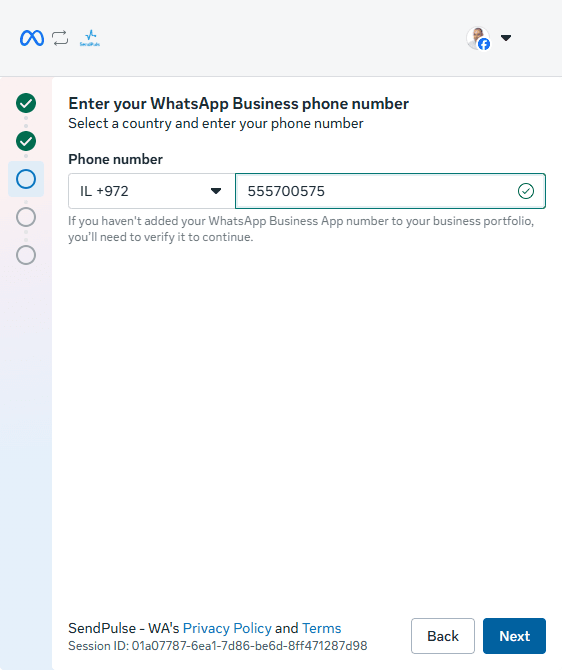Click the fifth step circle indicator
This screenshot has height=670, width=562.
pyautogui.click(x=26, y=255)
